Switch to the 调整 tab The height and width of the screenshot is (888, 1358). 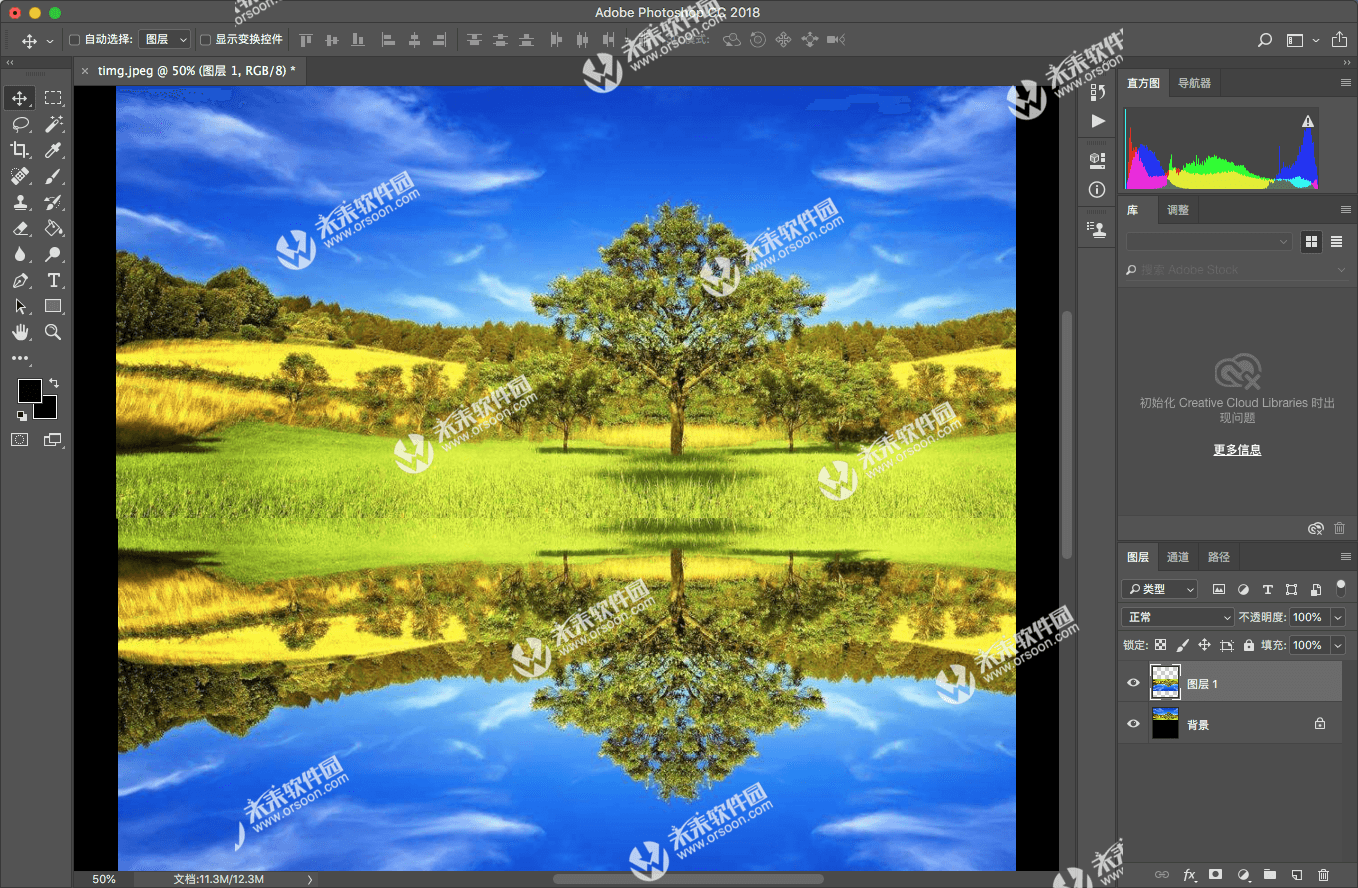[1178, 210]
